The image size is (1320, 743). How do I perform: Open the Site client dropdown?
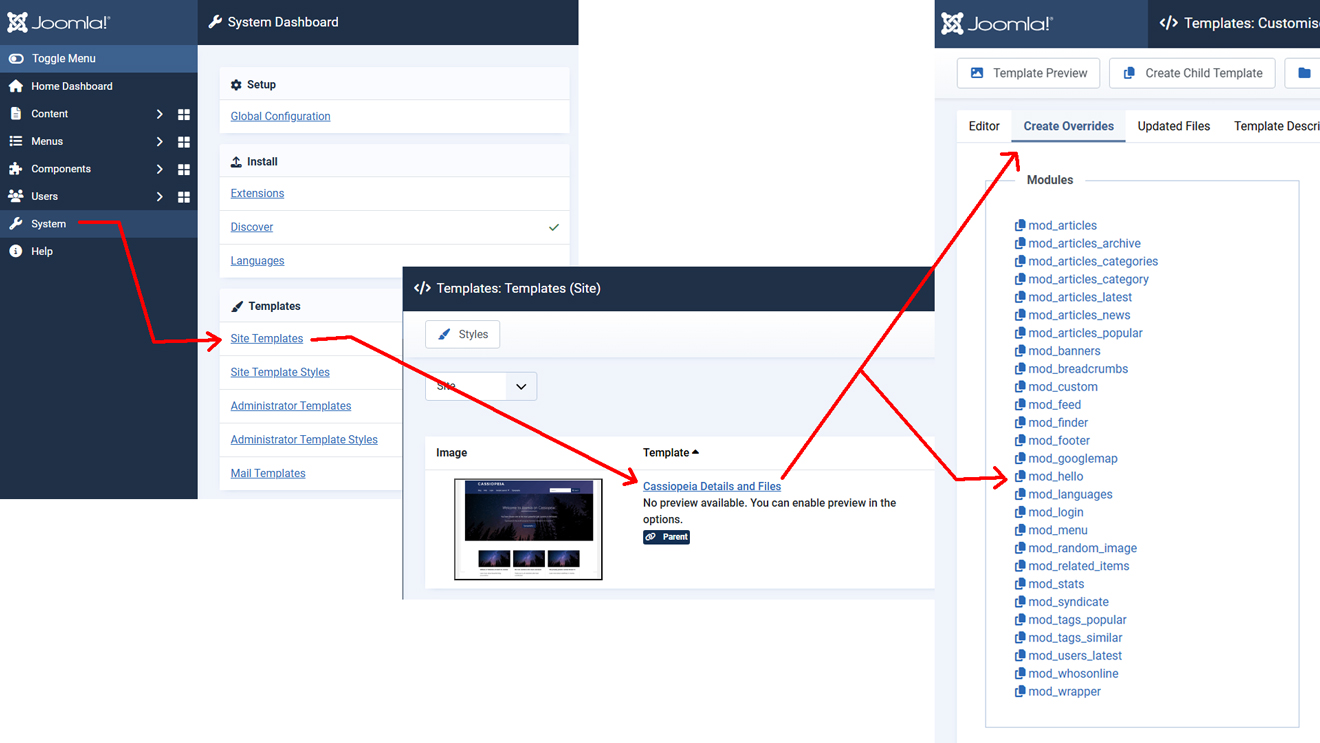[480, 387]
